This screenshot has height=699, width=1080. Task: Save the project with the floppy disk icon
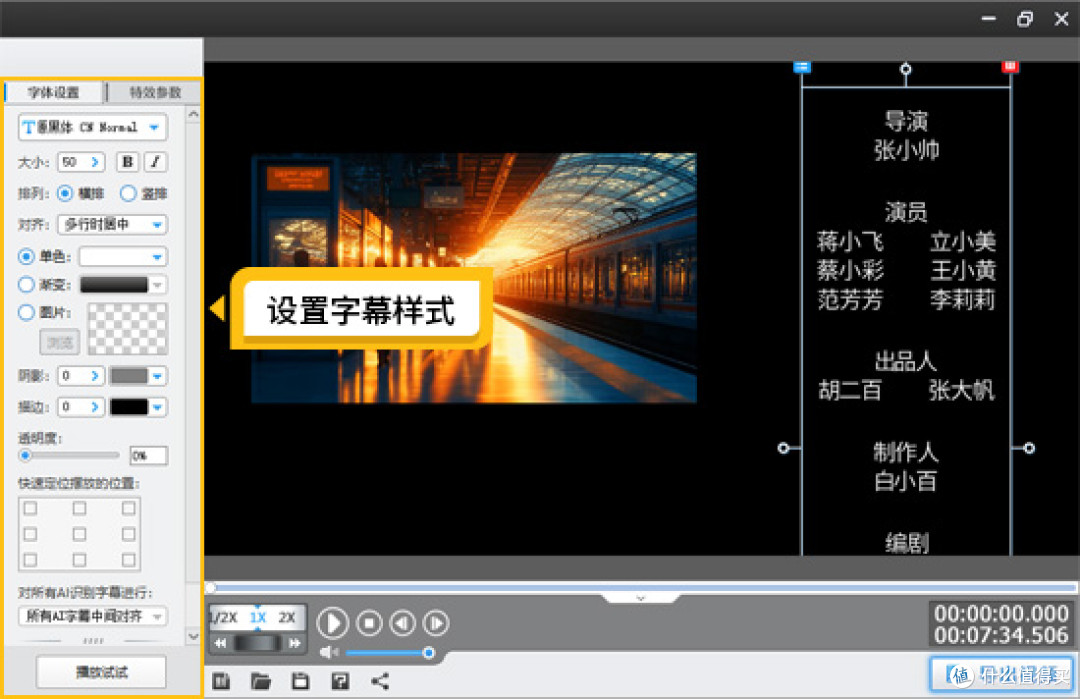[300, 681]
